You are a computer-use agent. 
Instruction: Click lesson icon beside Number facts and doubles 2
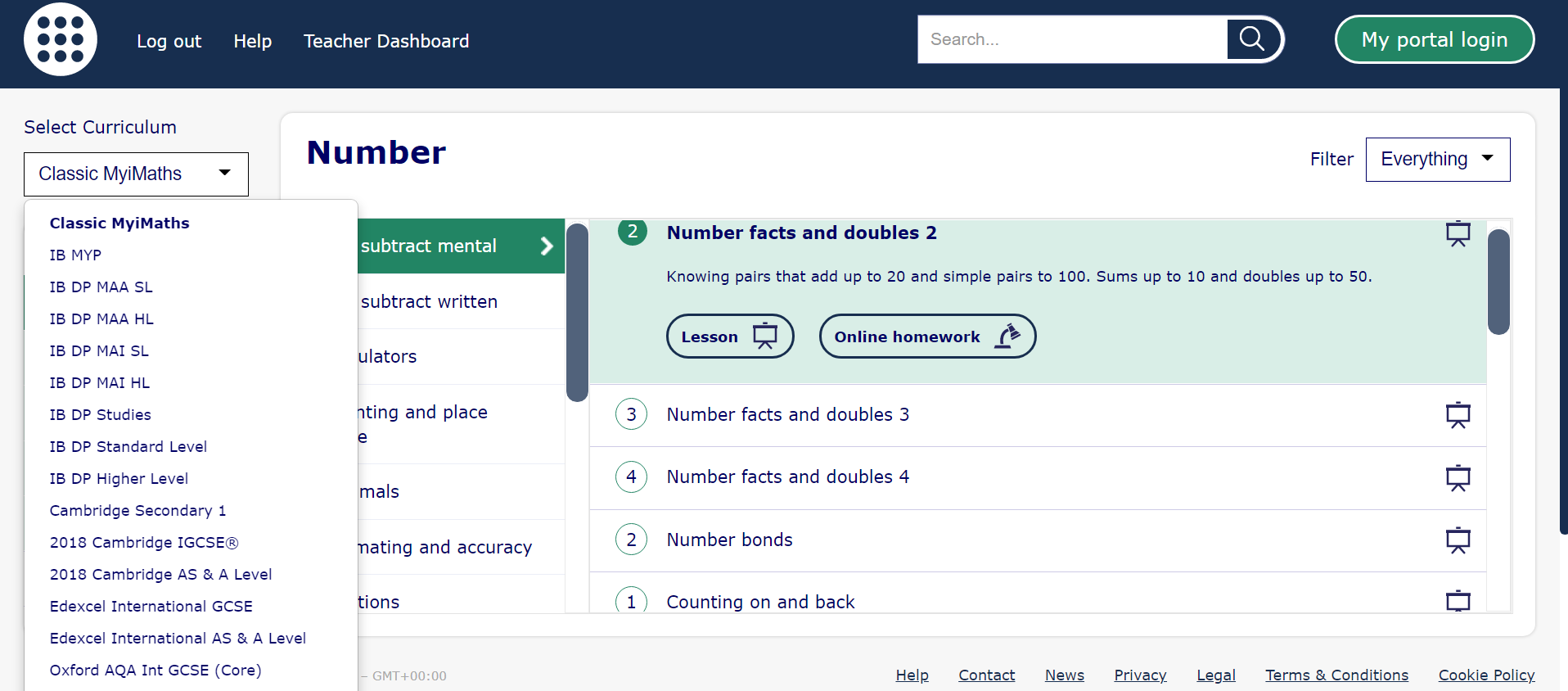[1458, 234]
